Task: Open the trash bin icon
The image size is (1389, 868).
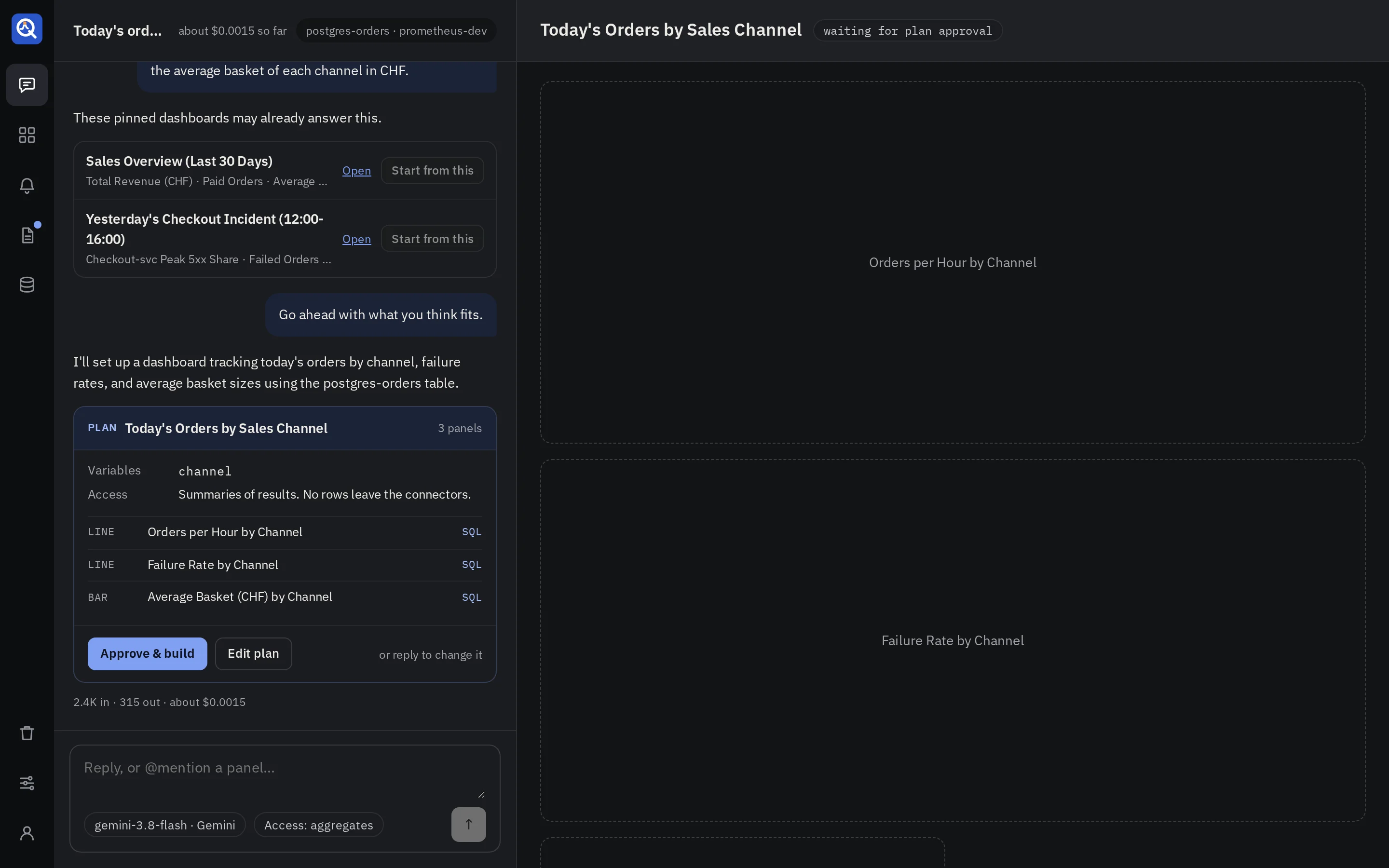Action: pos(27,733)
